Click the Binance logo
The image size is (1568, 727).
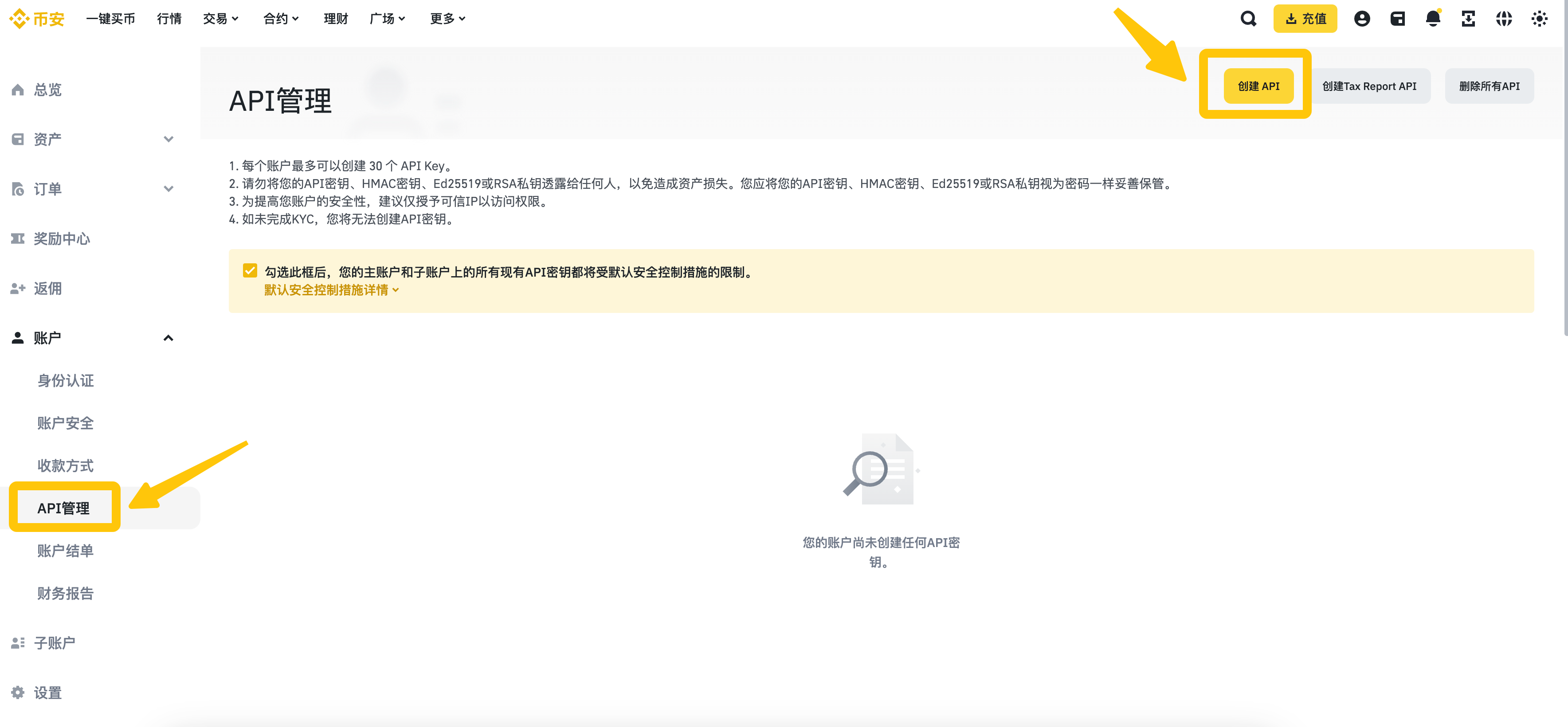click(x=37, y=19)
